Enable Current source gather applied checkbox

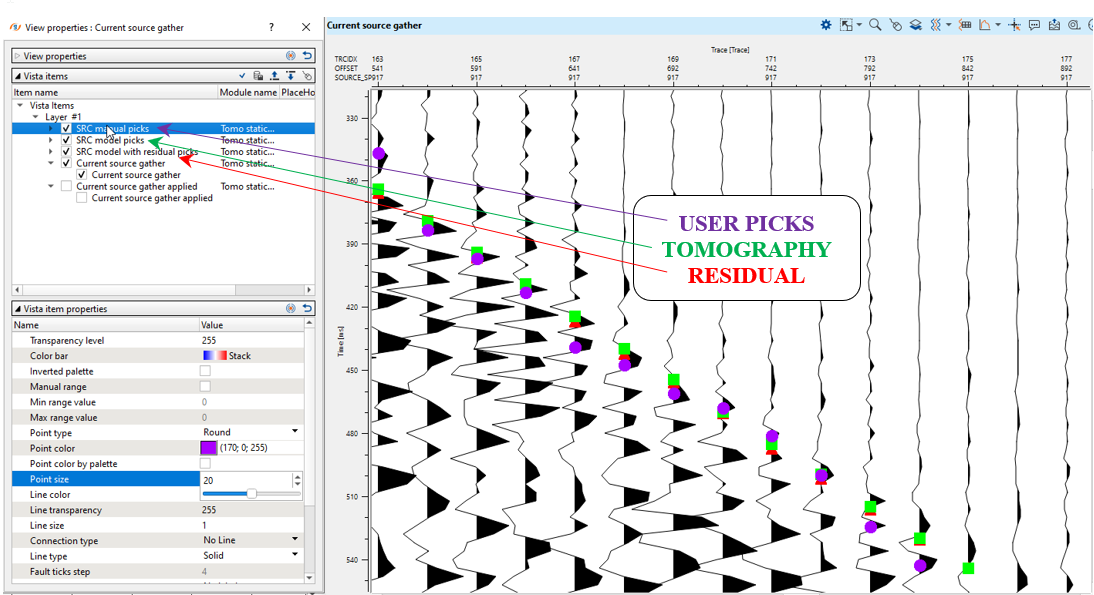pyautogui.click(x=66, y=187)
